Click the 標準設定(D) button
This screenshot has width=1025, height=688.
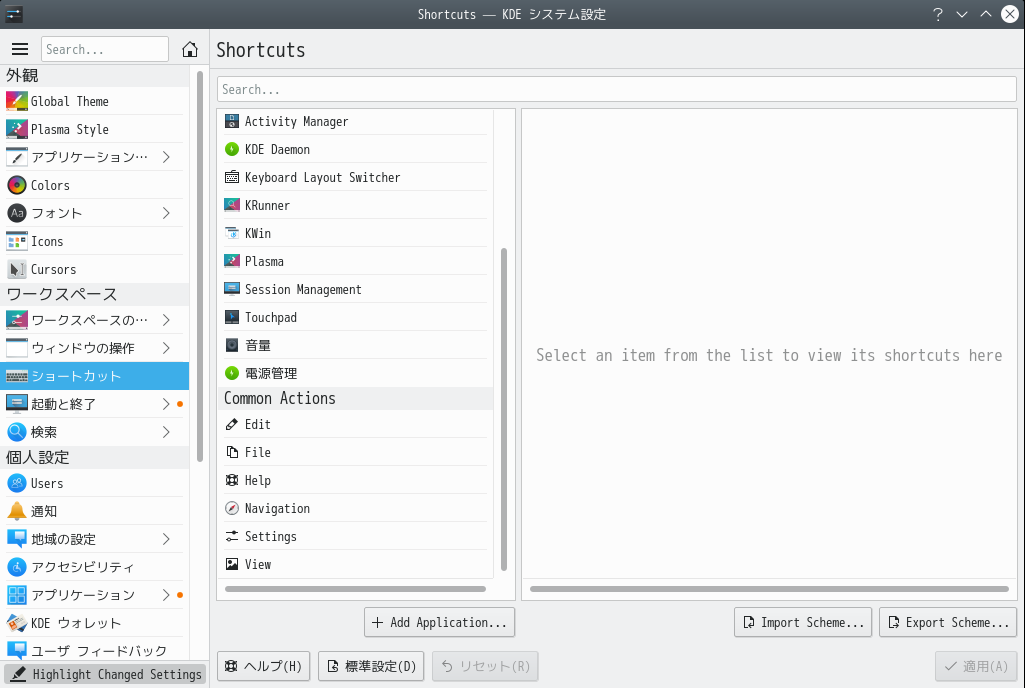coord(371,666)
